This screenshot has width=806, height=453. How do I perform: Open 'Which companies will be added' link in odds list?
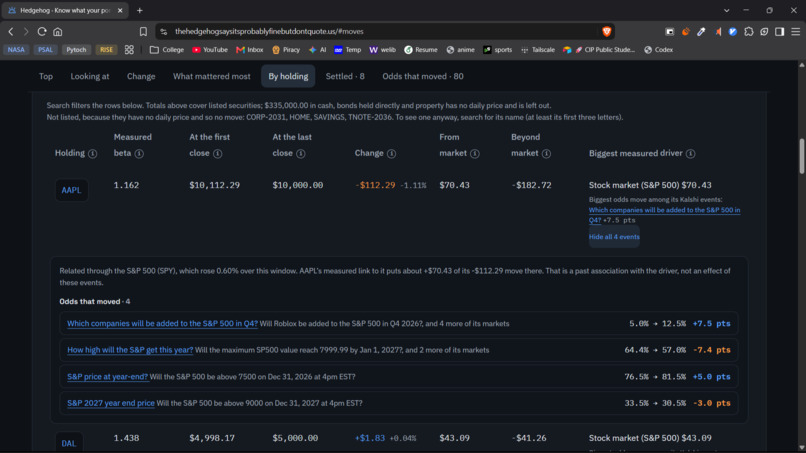coord(162,323)
